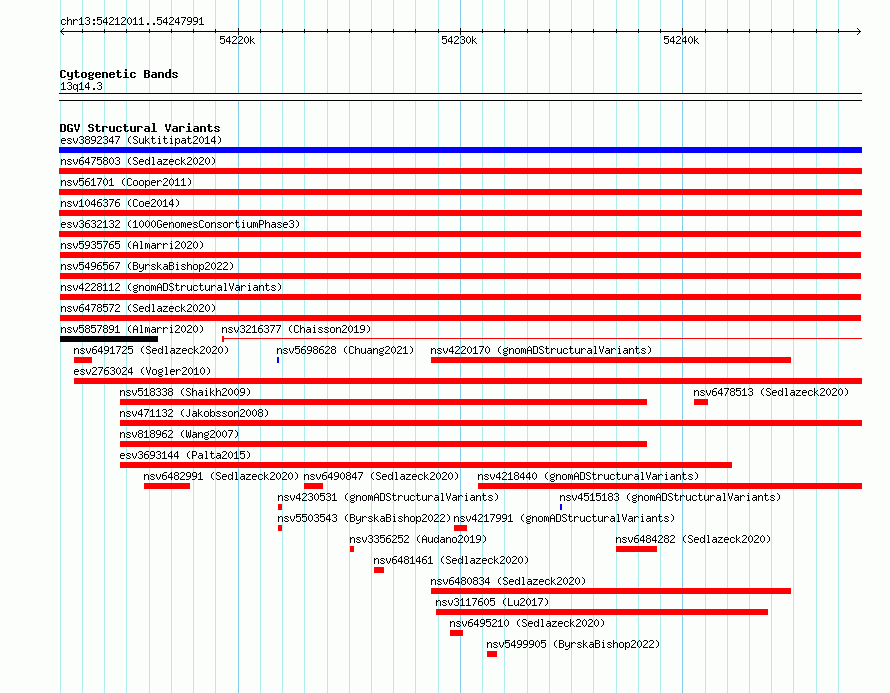Select the small red bar under nsv6491725
Image resolution: width=890 pixels, height=693 pixels.
click(x=83, y=360)
